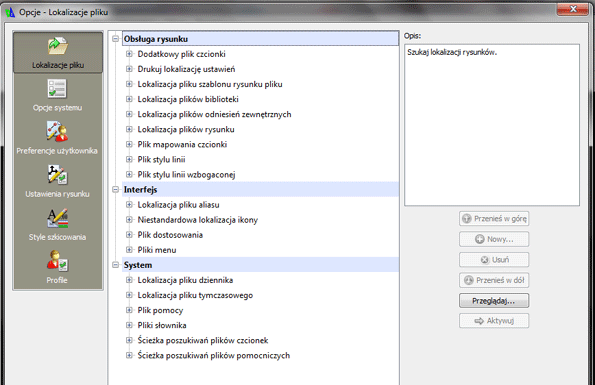Screen dimensions: 595x385
Task: Click the Usuń button
Action: coord(494,260)
